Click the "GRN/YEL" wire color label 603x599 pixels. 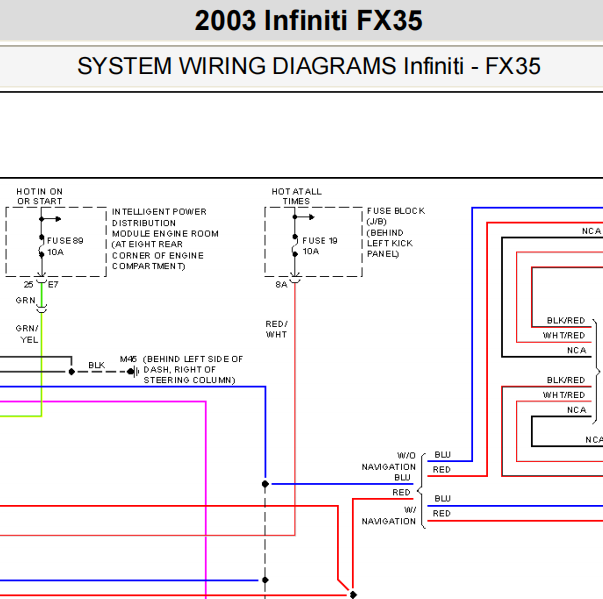pyautogui.click(x=27, y=334)
